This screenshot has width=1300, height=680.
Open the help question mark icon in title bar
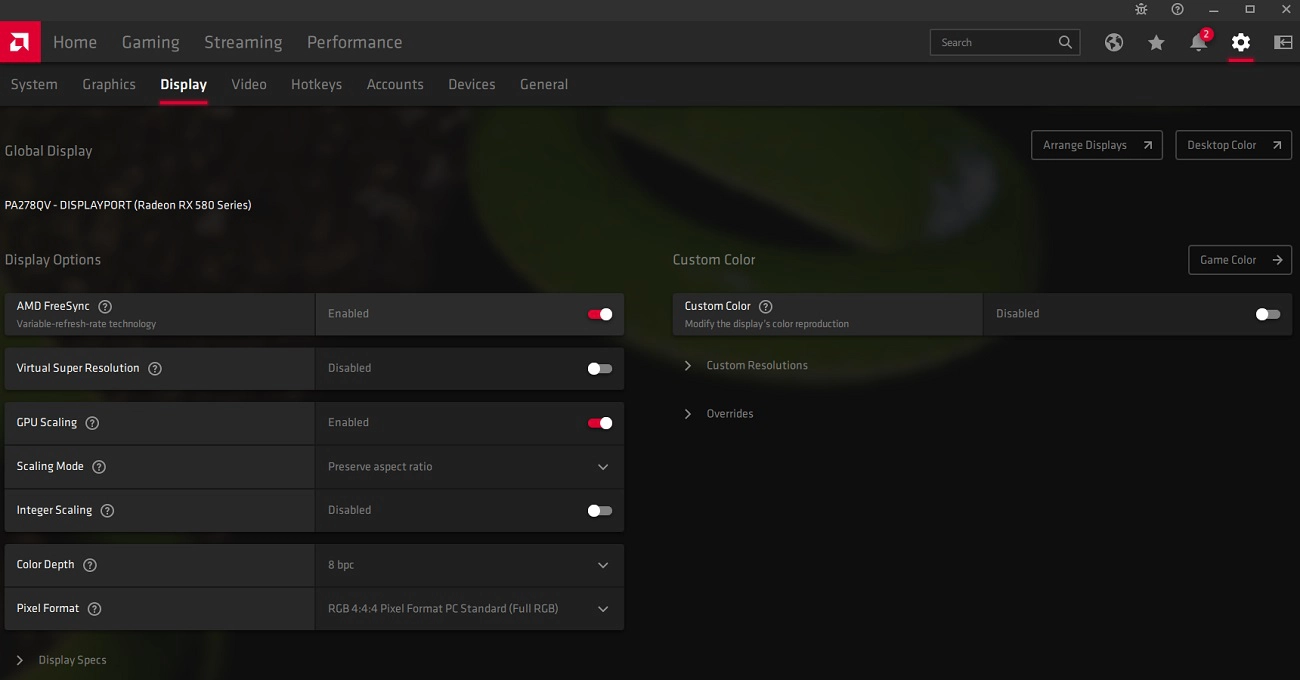coord(1178,9)
